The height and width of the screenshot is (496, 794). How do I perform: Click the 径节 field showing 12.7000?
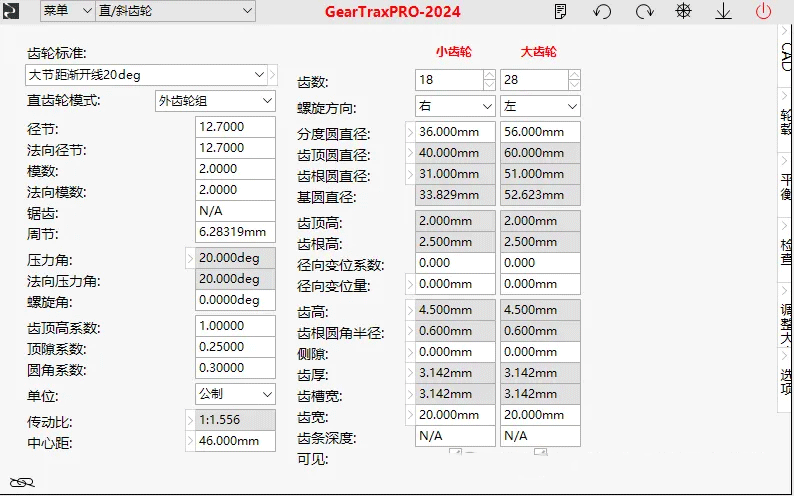[x=235, y=127]
